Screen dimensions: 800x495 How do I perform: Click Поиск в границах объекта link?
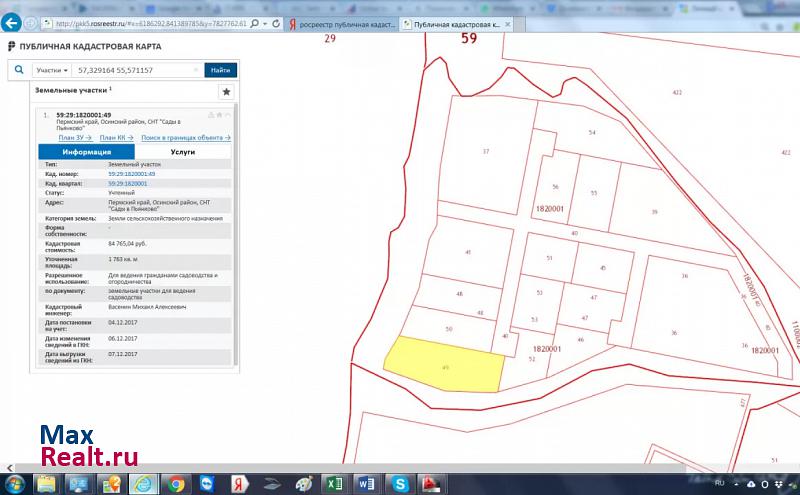(x=185, y=137)
